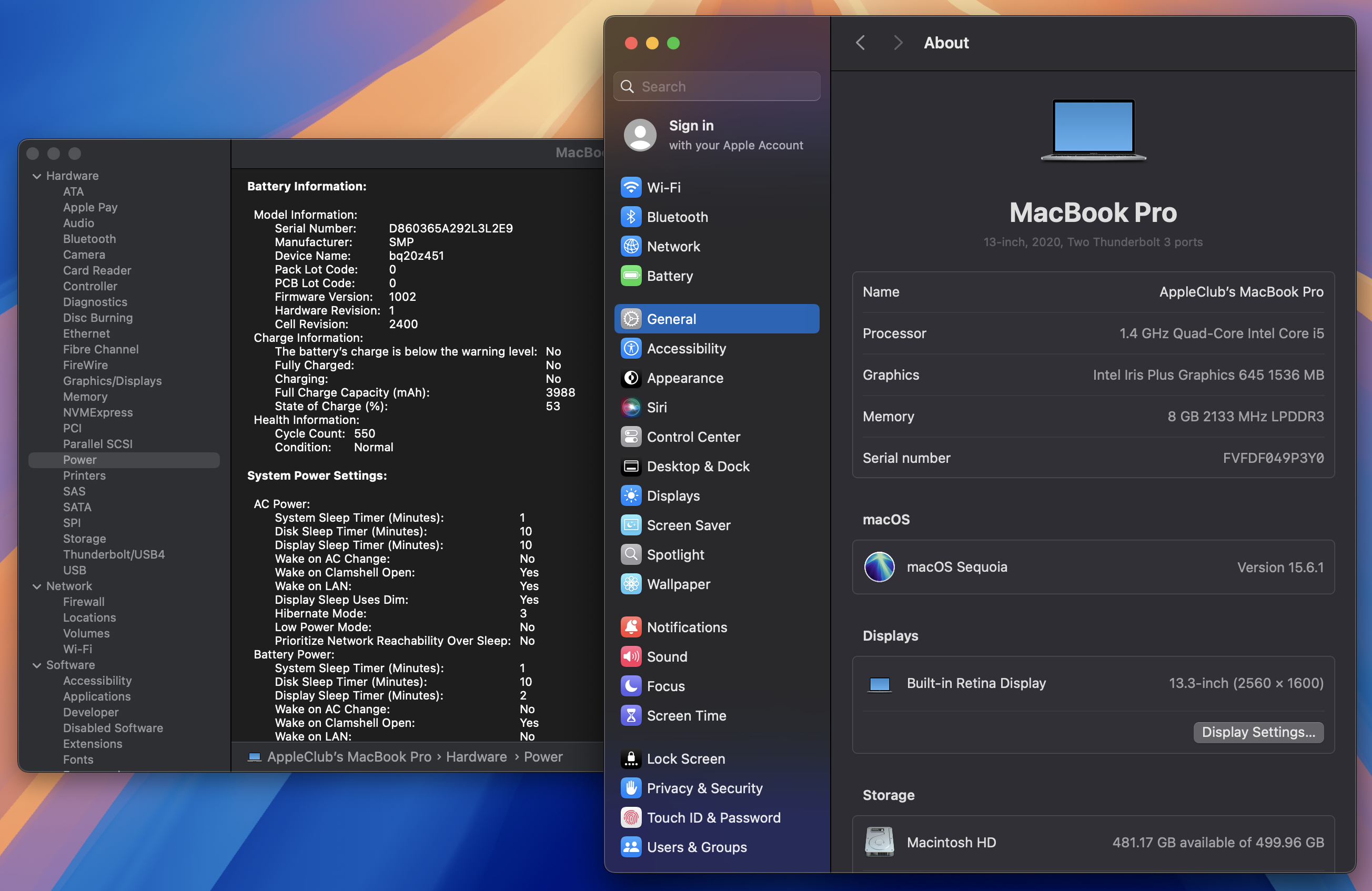
Task: Select Storage in Hardware list
Action: [85, 539]
